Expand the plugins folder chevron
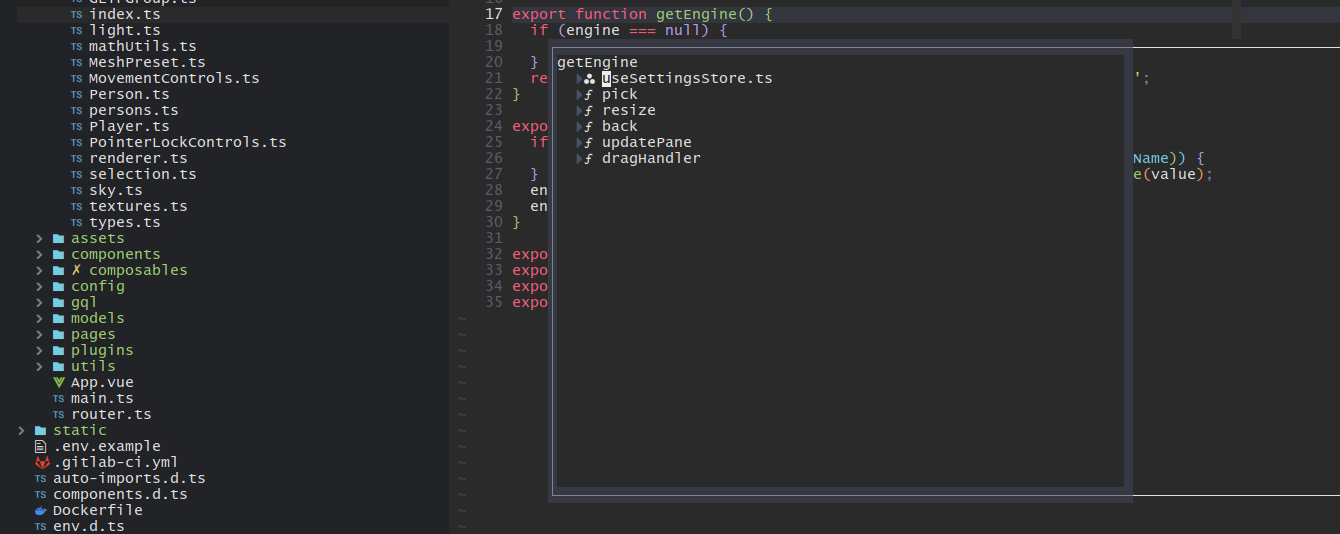Image resolution: width=1340 pixels, height=534 pixels. tap(40, 351)
